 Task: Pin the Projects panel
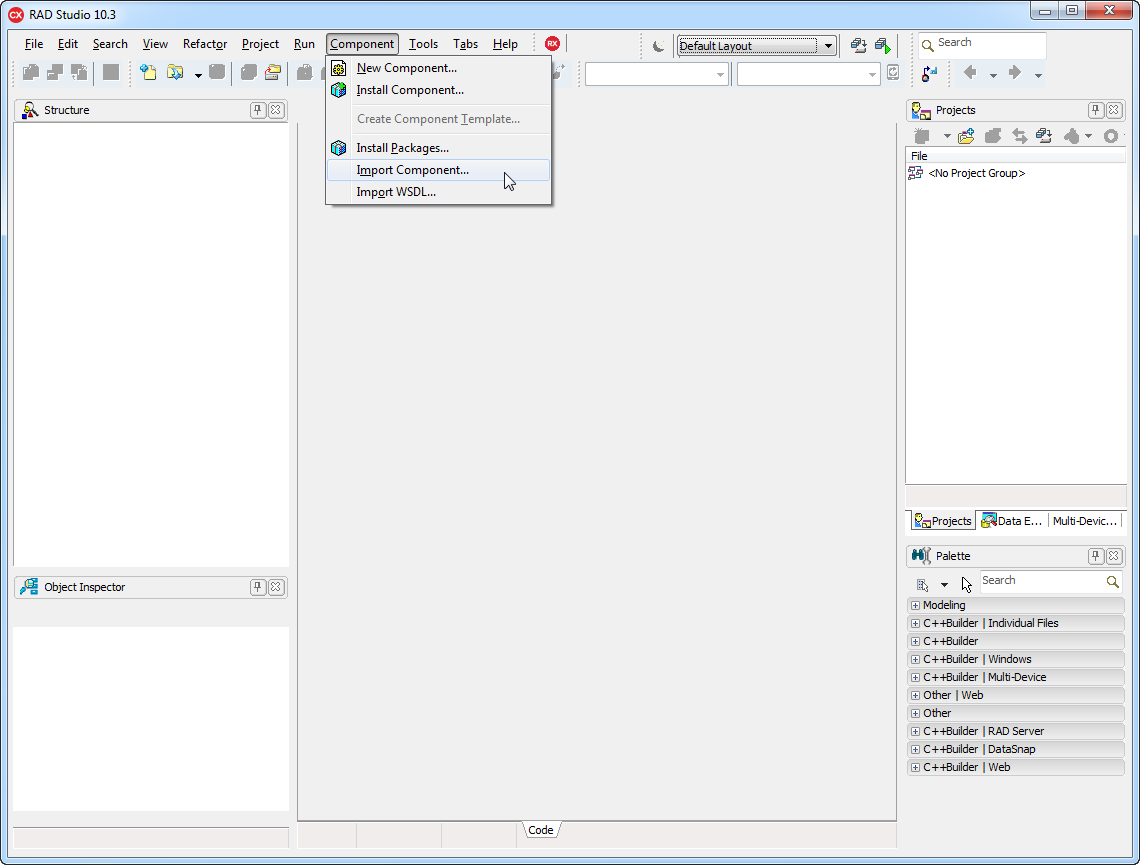(x=1096, y=110)
